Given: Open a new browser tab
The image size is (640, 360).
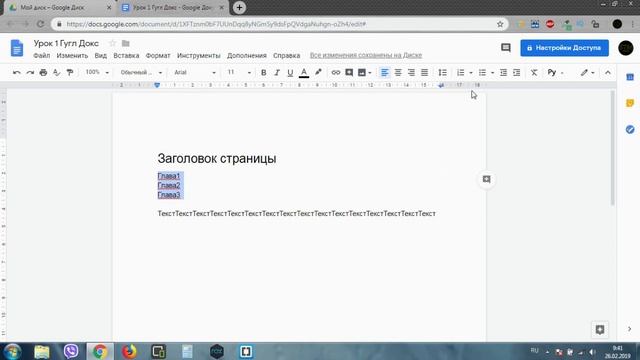Looking at the screenshot, I should click(240, 7).
